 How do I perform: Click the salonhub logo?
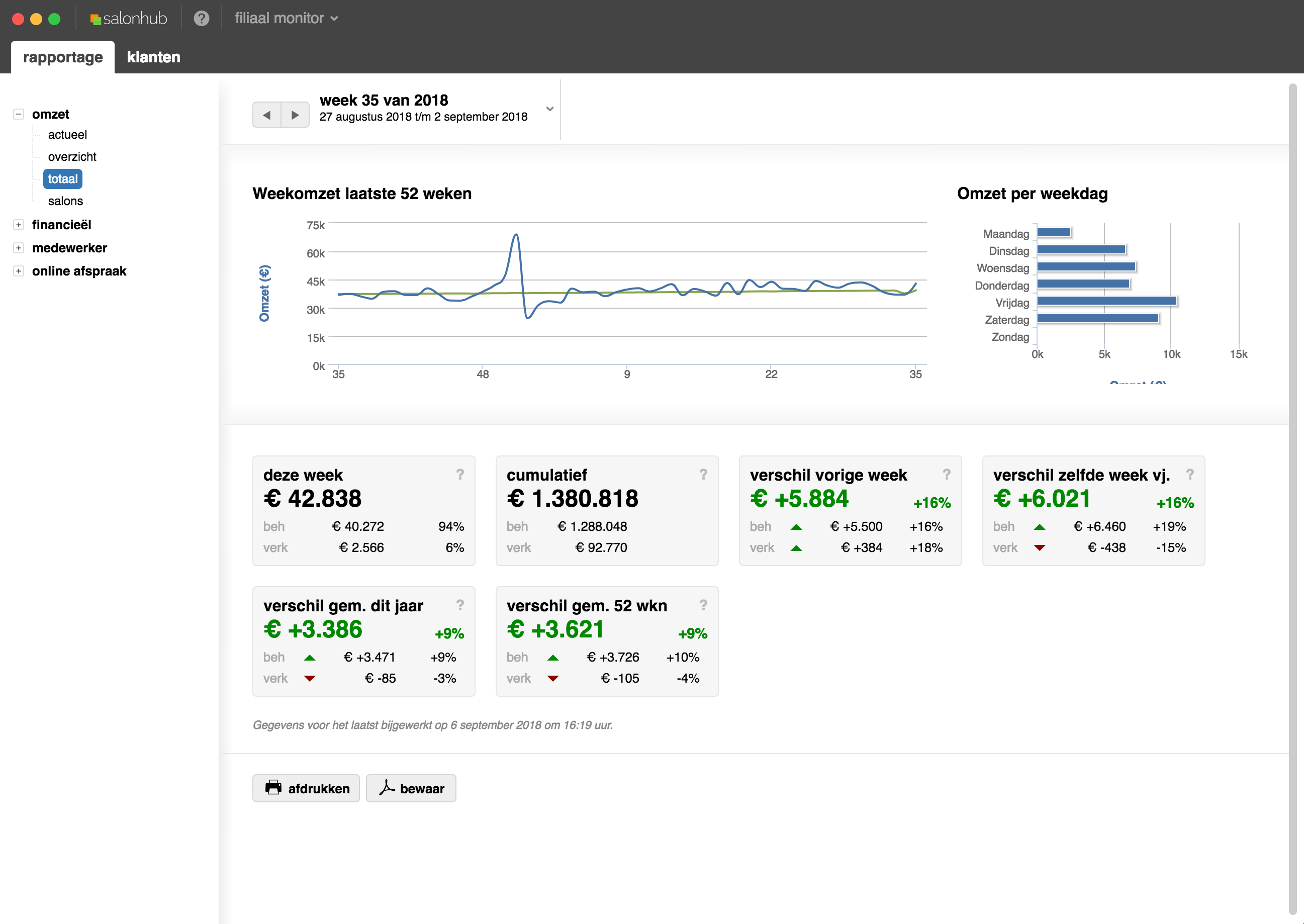[129, 18]
